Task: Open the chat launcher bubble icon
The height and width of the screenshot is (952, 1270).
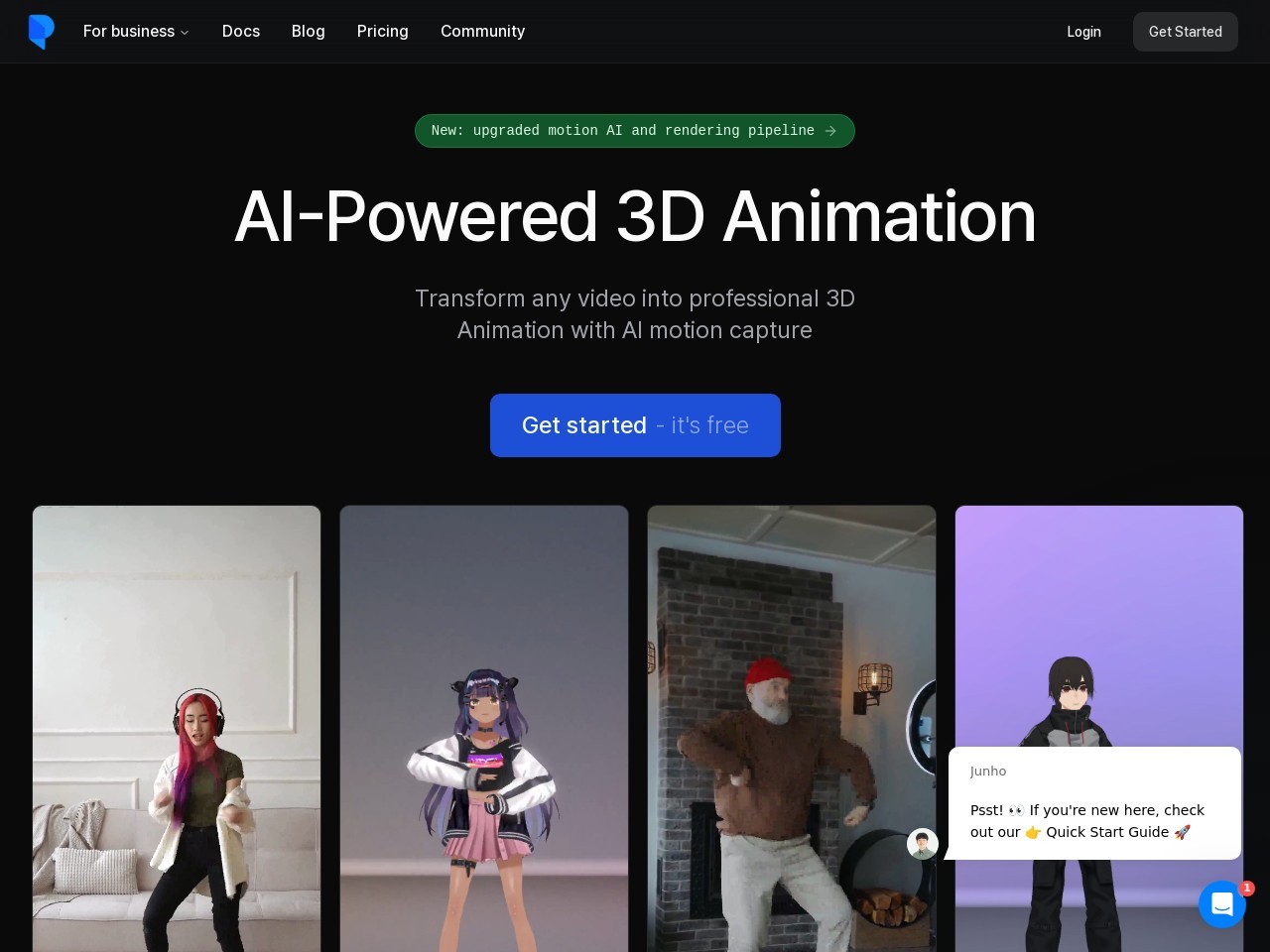Action: pyautogui.click(x=1221, y=904)
